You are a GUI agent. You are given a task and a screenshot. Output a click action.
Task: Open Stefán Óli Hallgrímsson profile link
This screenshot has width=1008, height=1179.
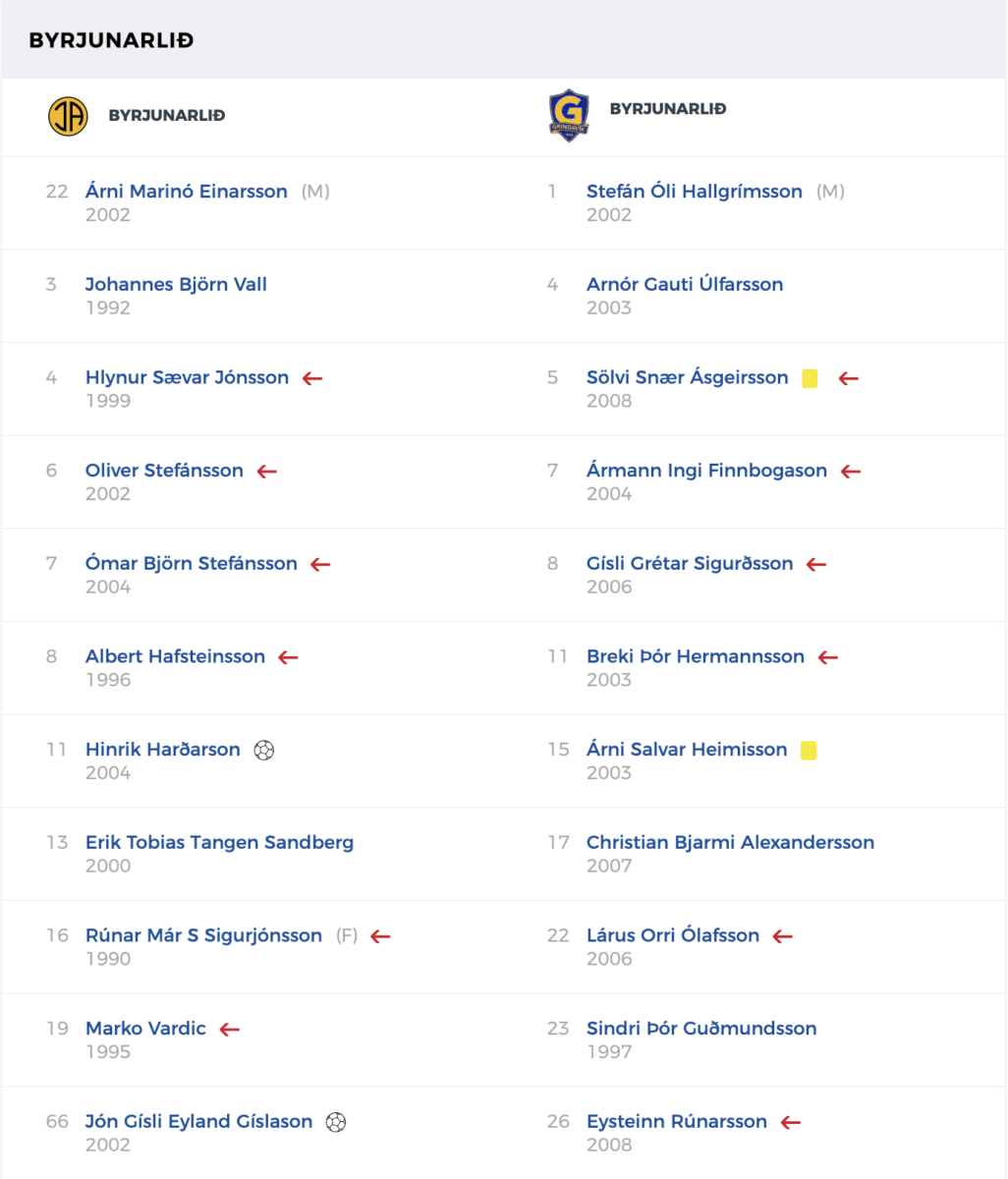click(695, 192)
